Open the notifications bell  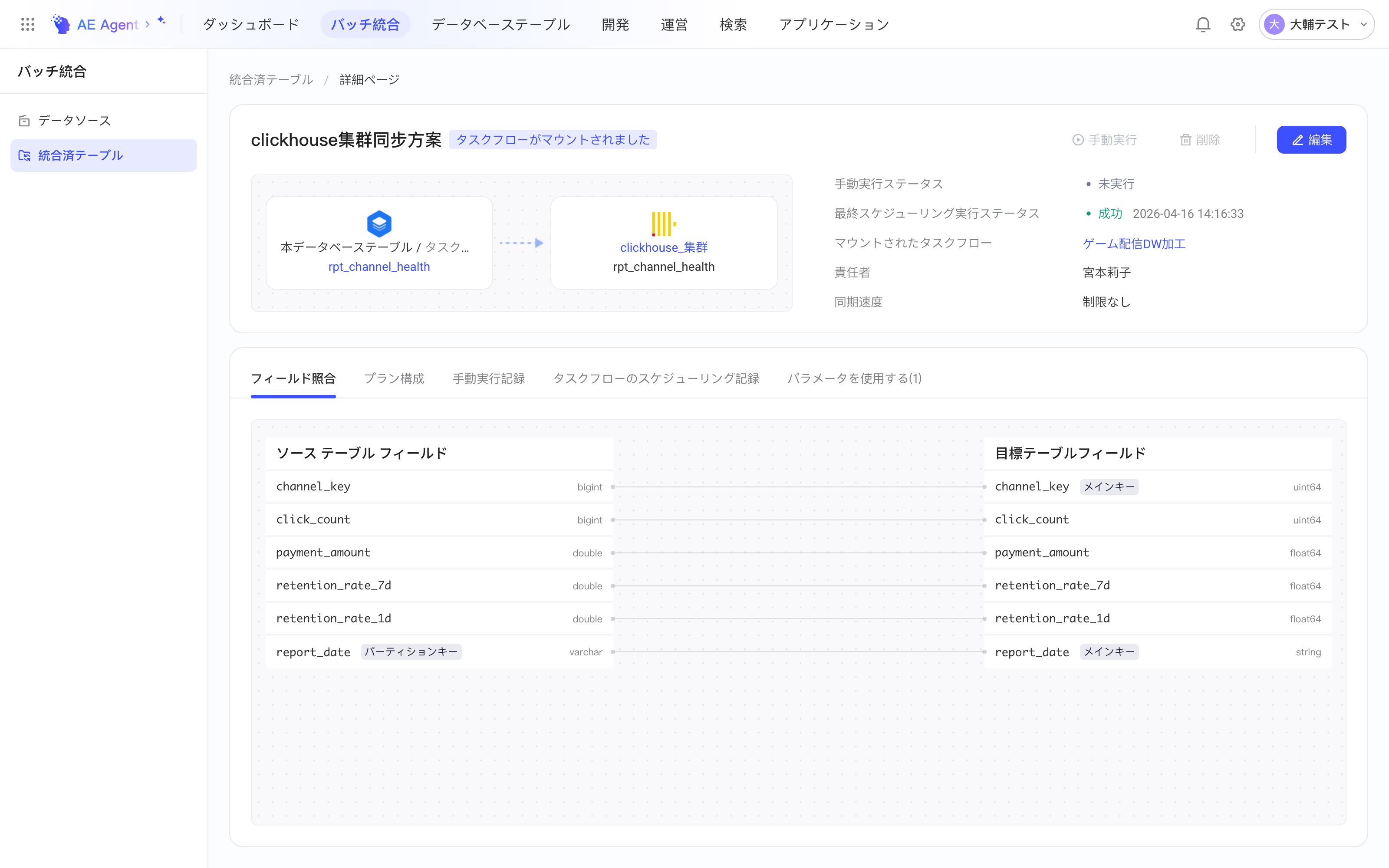[x=1203, y=24]
